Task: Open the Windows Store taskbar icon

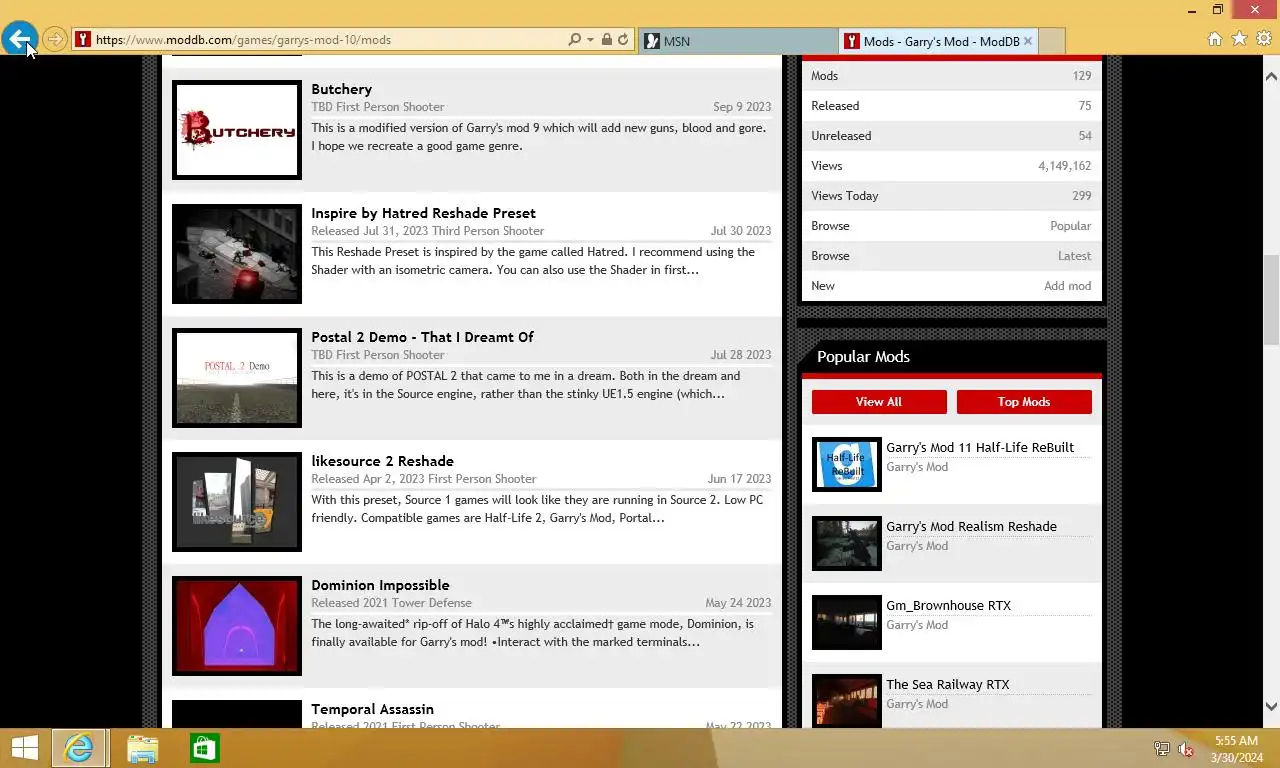Action: tap(205, 748)
